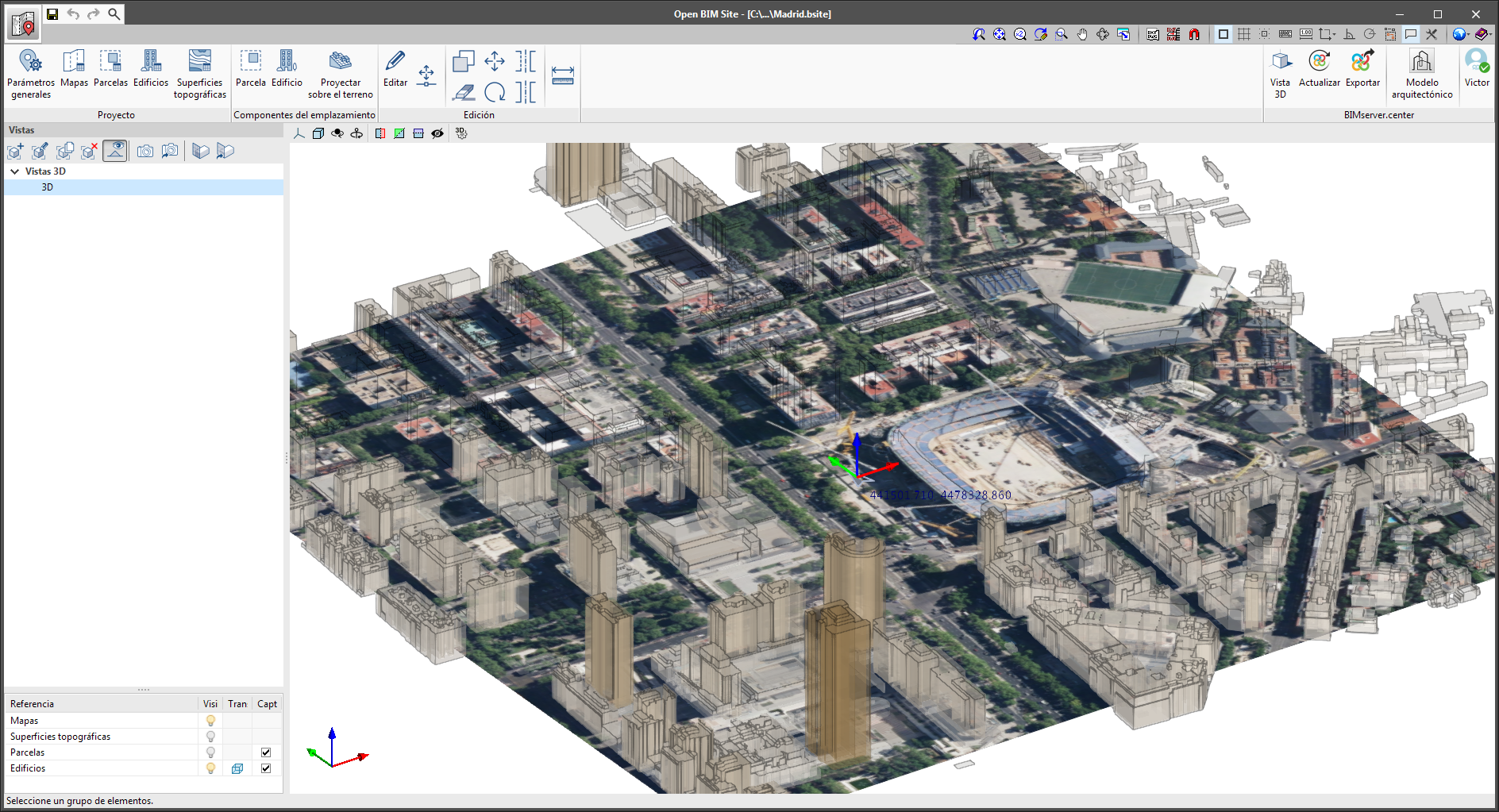The width and height of the screenshot is (1499, 812).
Task: Activate the pan hand tool
Action: 1082,34
